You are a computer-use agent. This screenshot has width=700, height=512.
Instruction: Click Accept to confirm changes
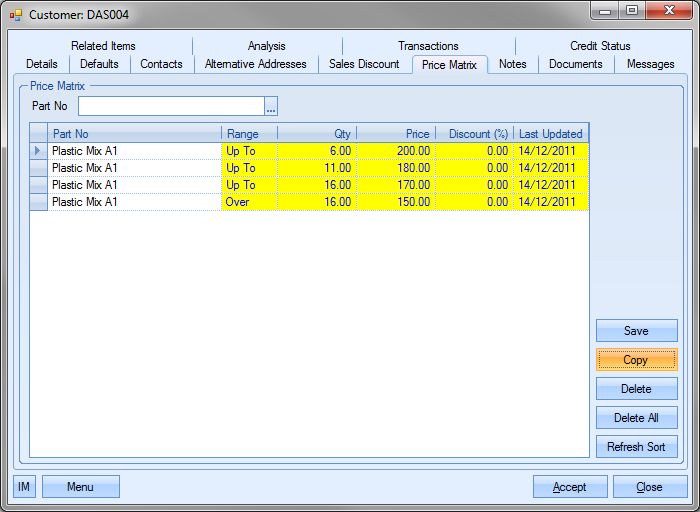[570, 487]
